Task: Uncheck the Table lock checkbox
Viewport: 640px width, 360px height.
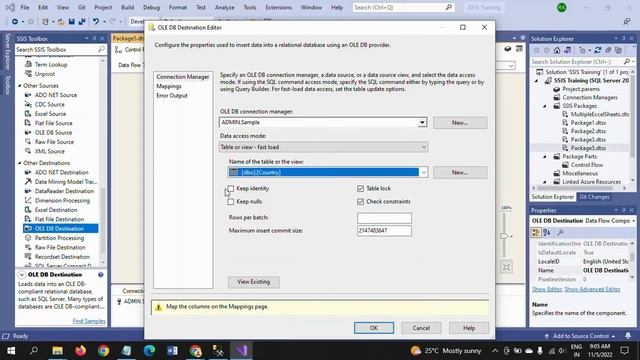Action: click(360, 189)
